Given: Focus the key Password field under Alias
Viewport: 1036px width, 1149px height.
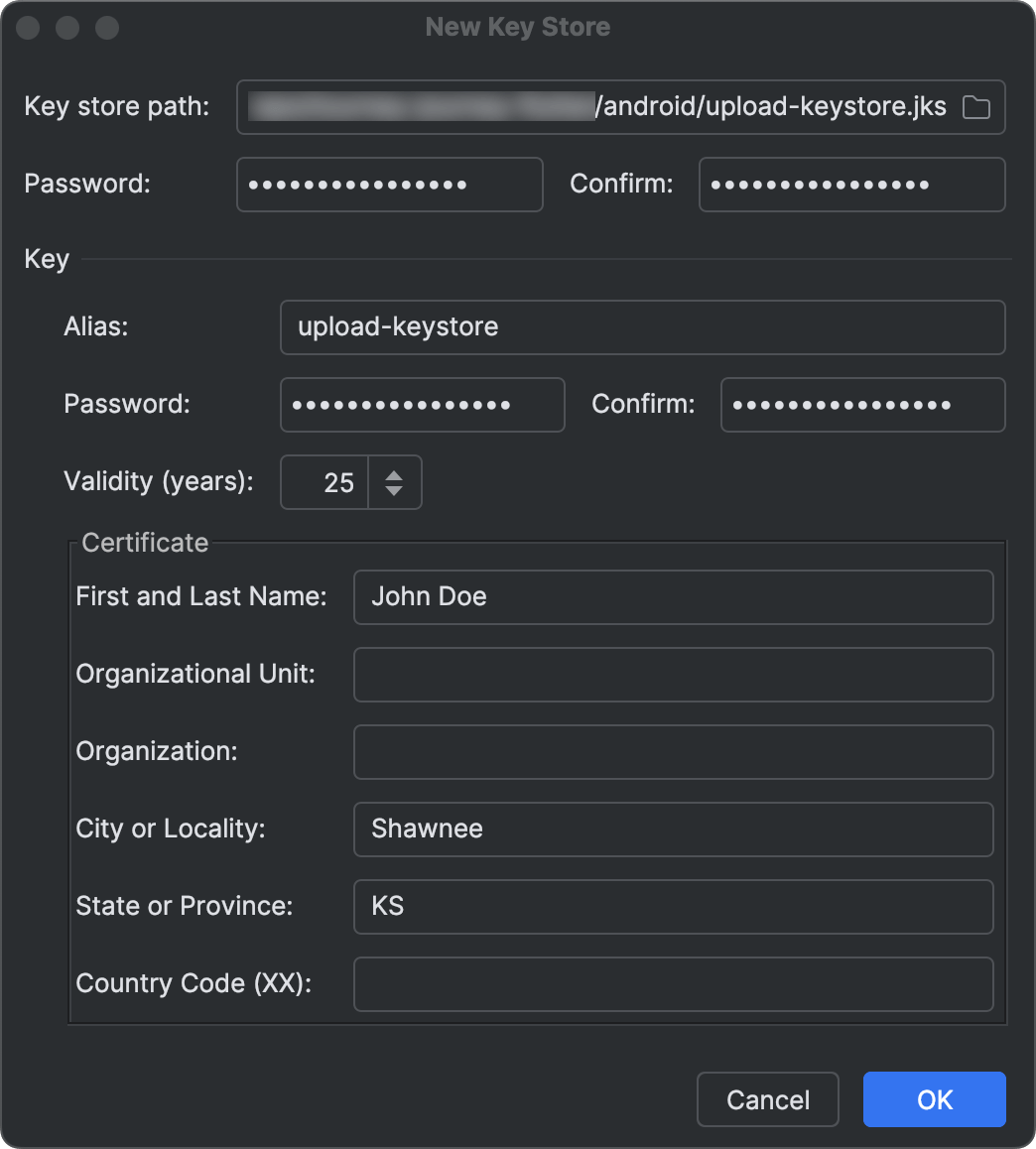Looking at the screenshot, I should (423, 405).
